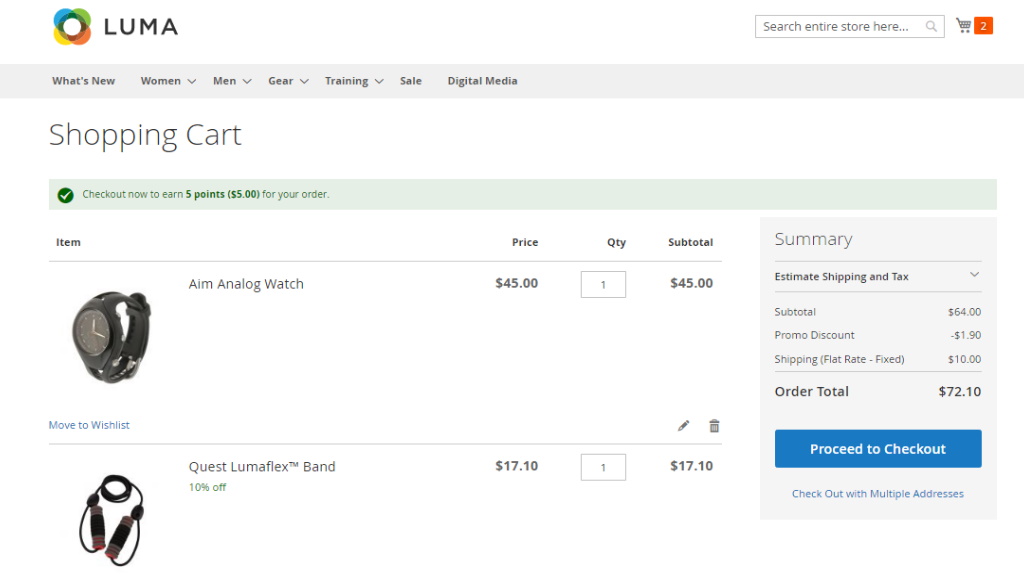Click the Promo Discount label
This screenshot has width=1024, height=576.
pos(814,335)
